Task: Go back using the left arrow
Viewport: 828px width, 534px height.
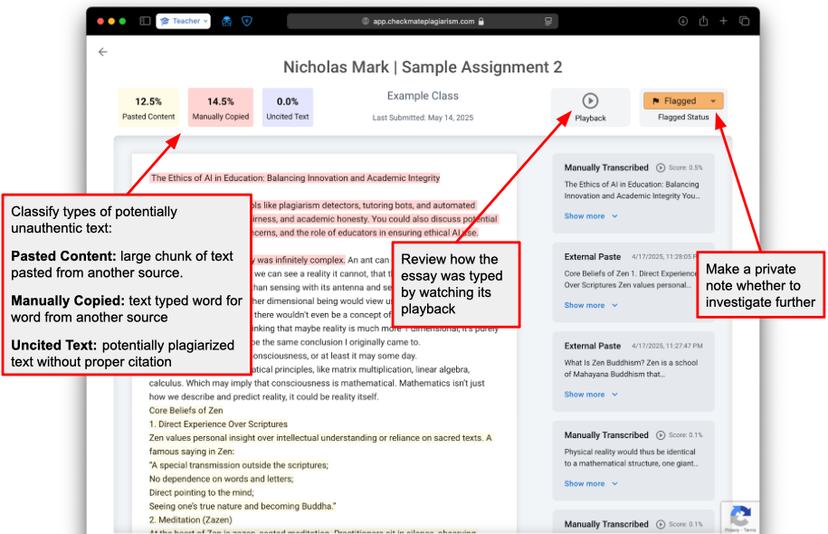Action: [x=102, y=52]
